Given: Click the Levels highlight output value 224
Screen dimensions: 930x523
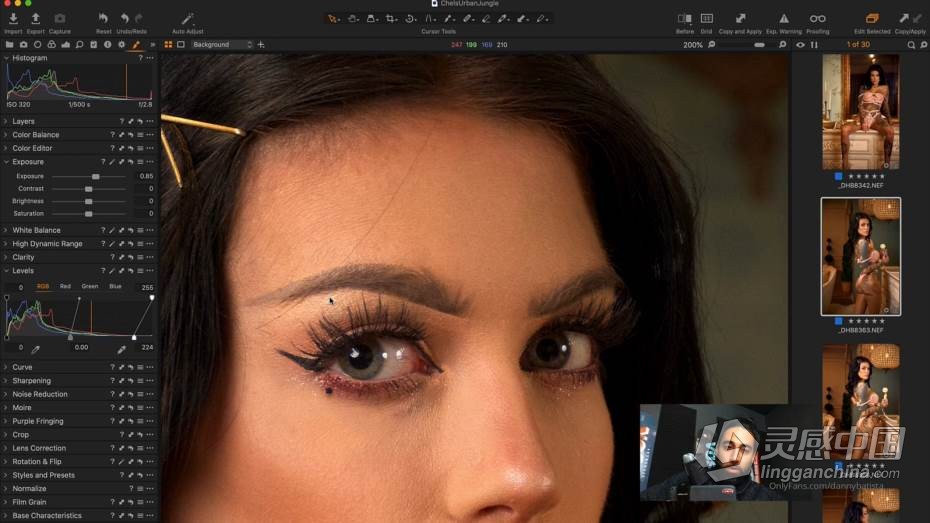Looking at the screenshot, I should point(147,347).
